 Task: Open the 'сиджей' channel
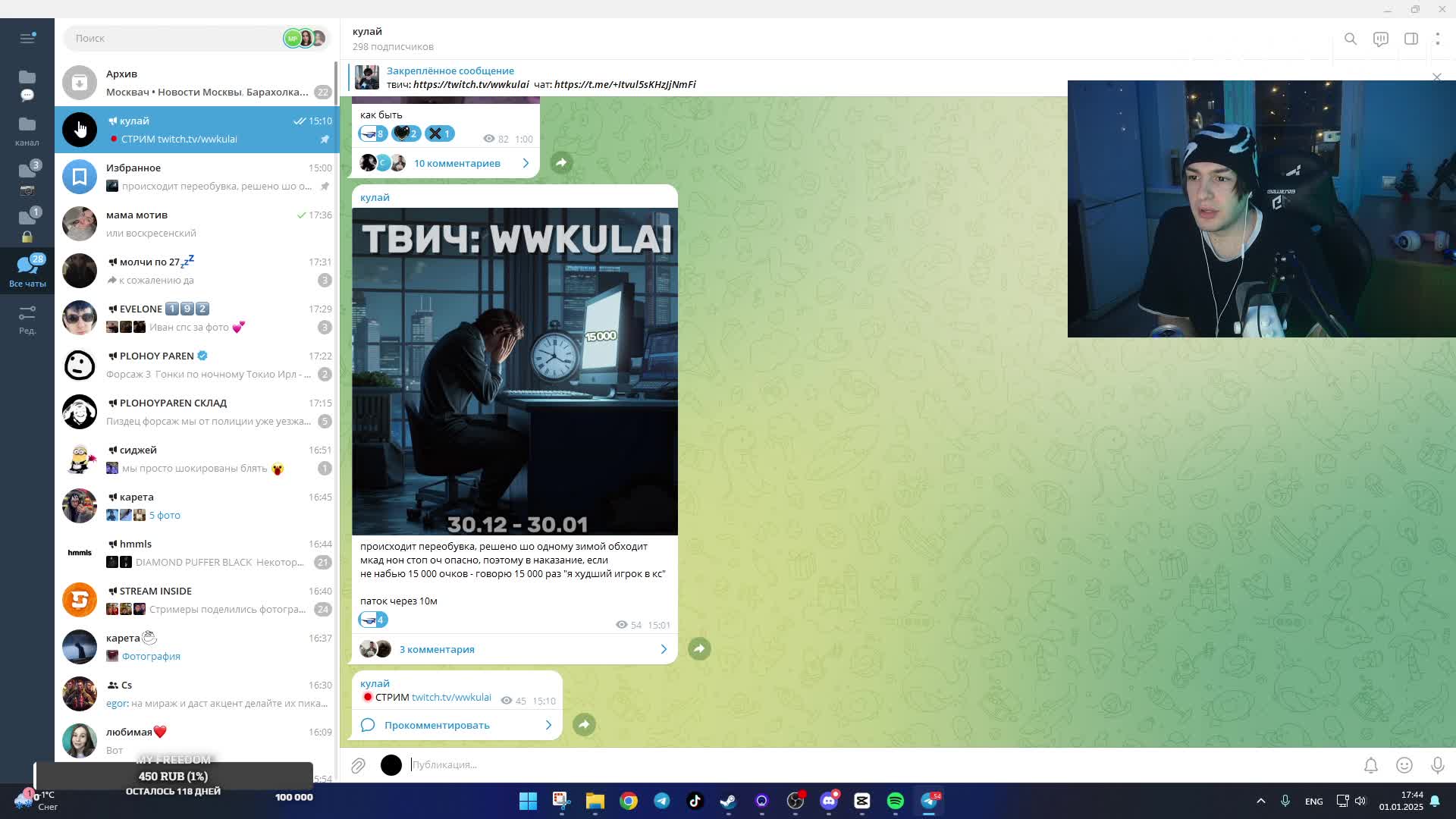coord(197,459)
